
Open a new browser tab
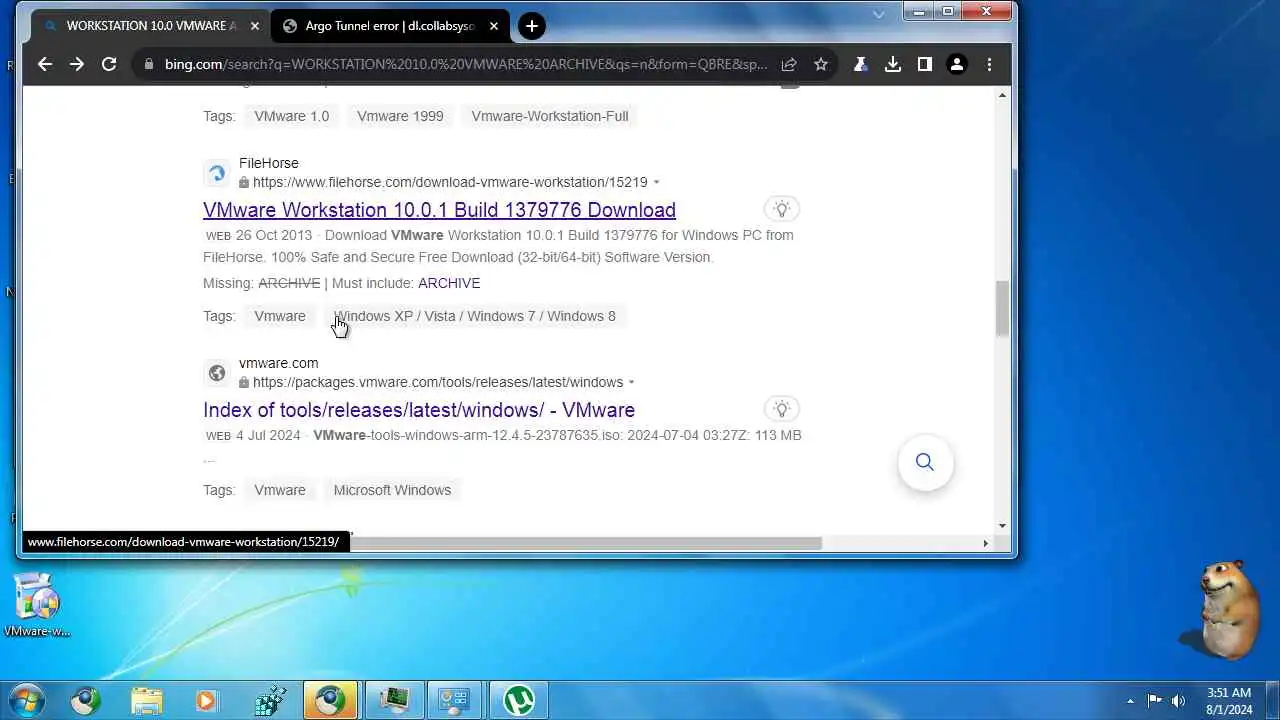[x=532, y=26]
